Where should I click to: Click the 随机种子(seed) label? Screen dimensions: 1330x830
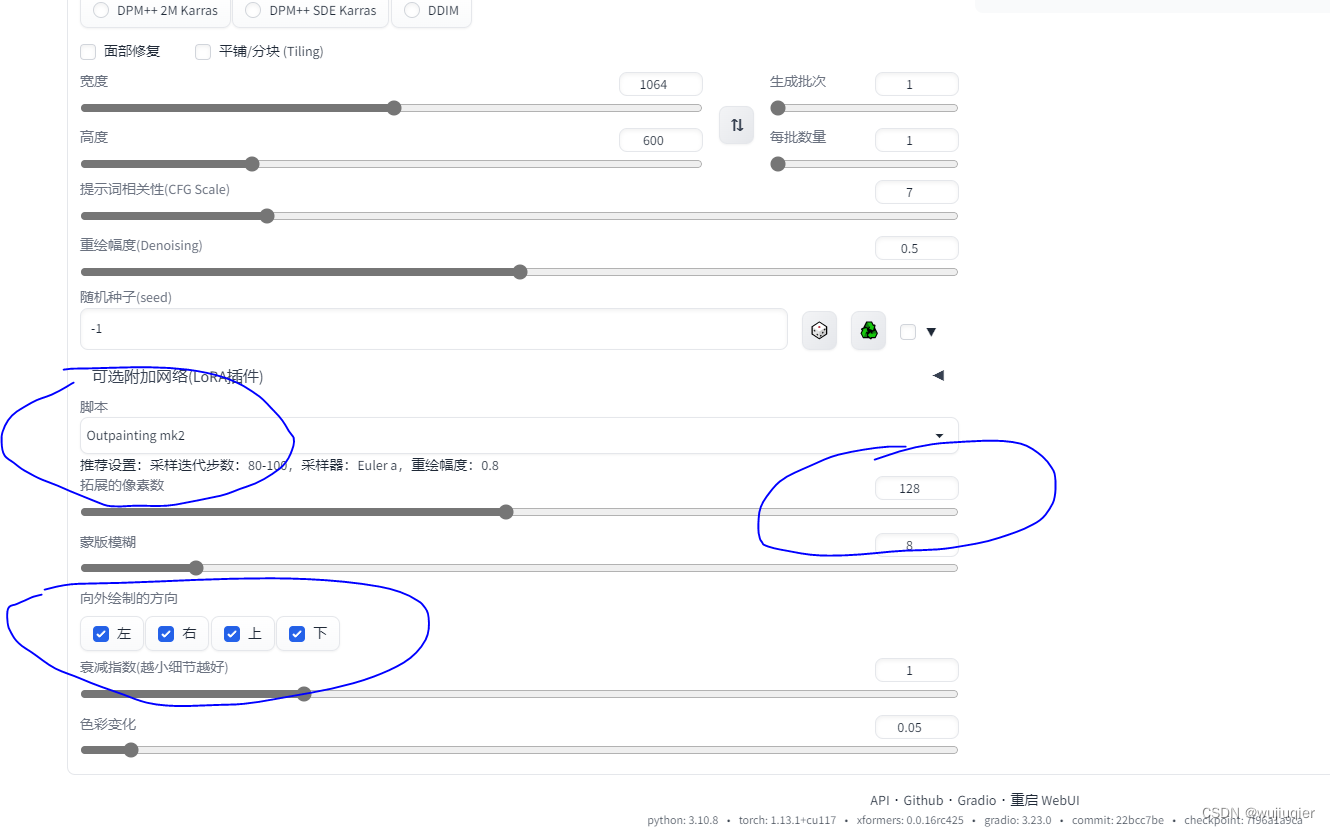pos(126,297)
